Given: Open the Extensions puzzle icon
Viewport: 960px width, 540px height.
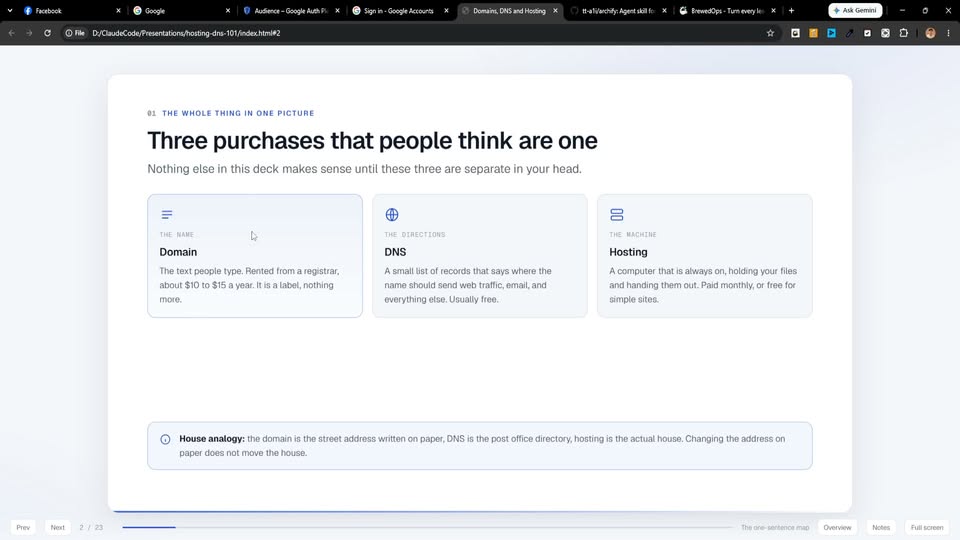Looking at the screenshot, I should pos(904,33).
